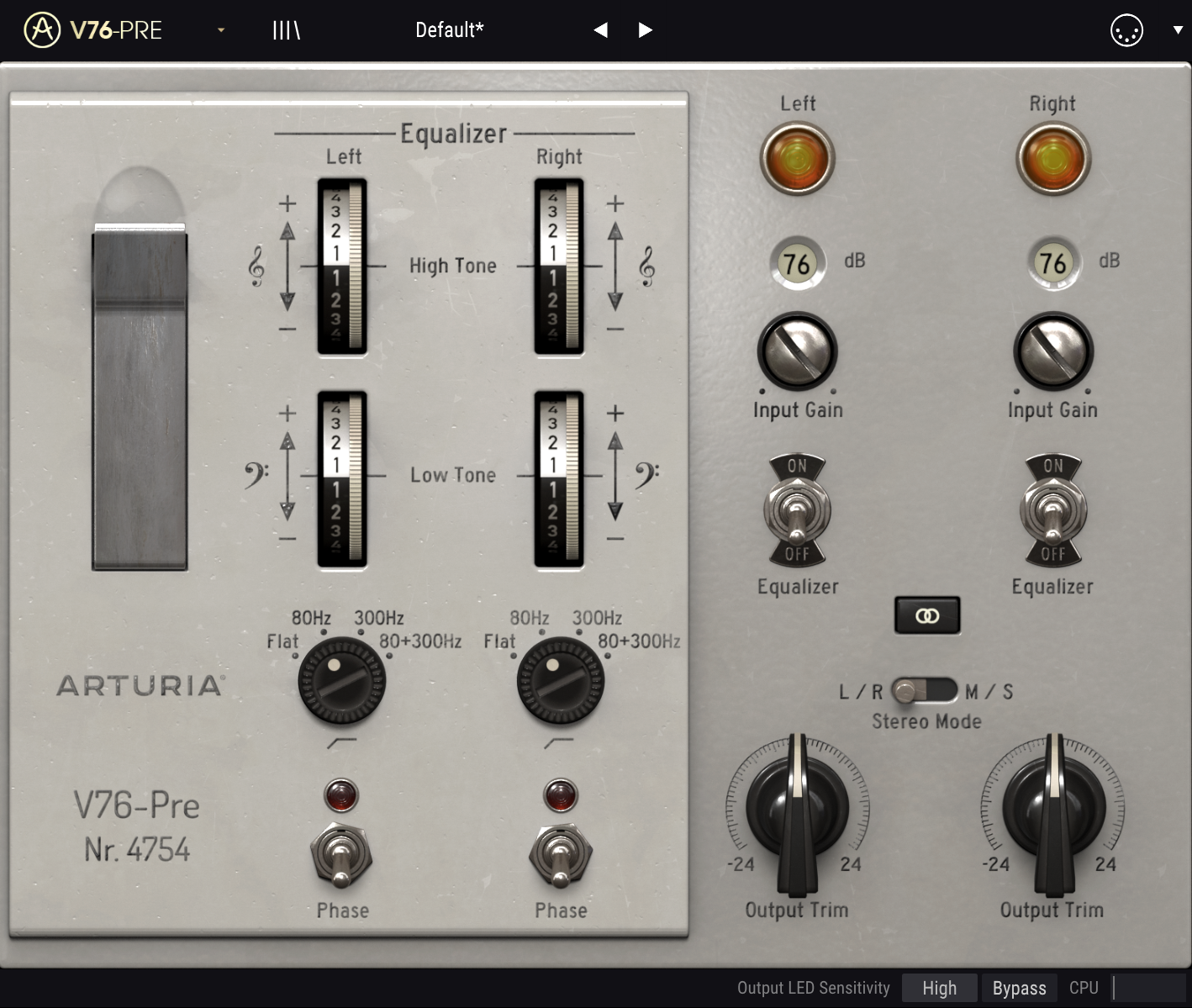Click the Arturia logo icon

(41, 30)
